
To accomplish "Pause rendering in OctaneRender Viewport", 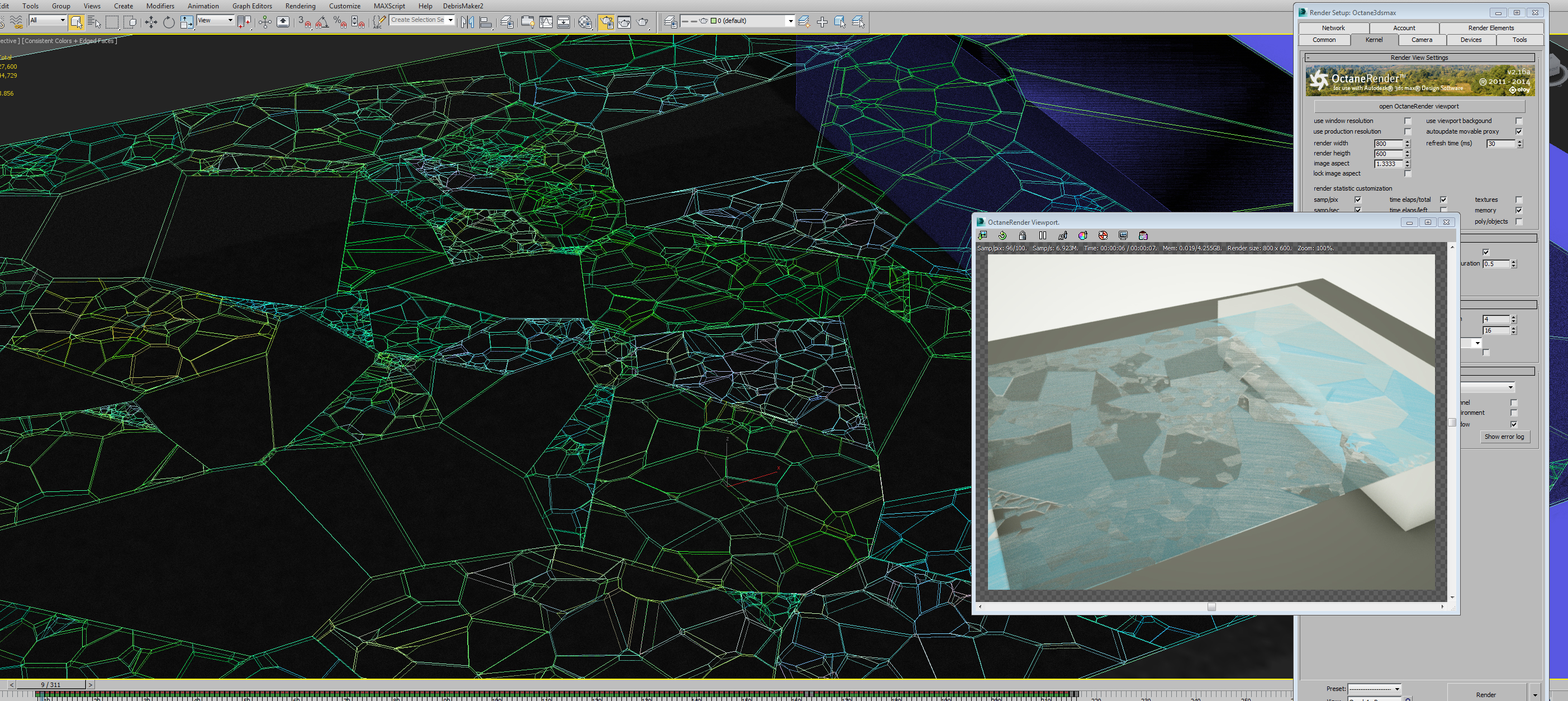I will click(1043, 236).
